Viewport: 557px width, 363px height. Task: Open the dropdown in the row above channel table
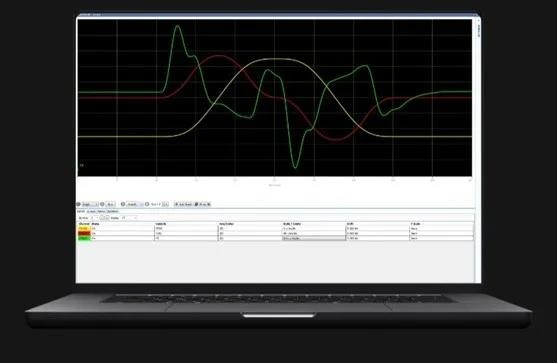[129, 218]
